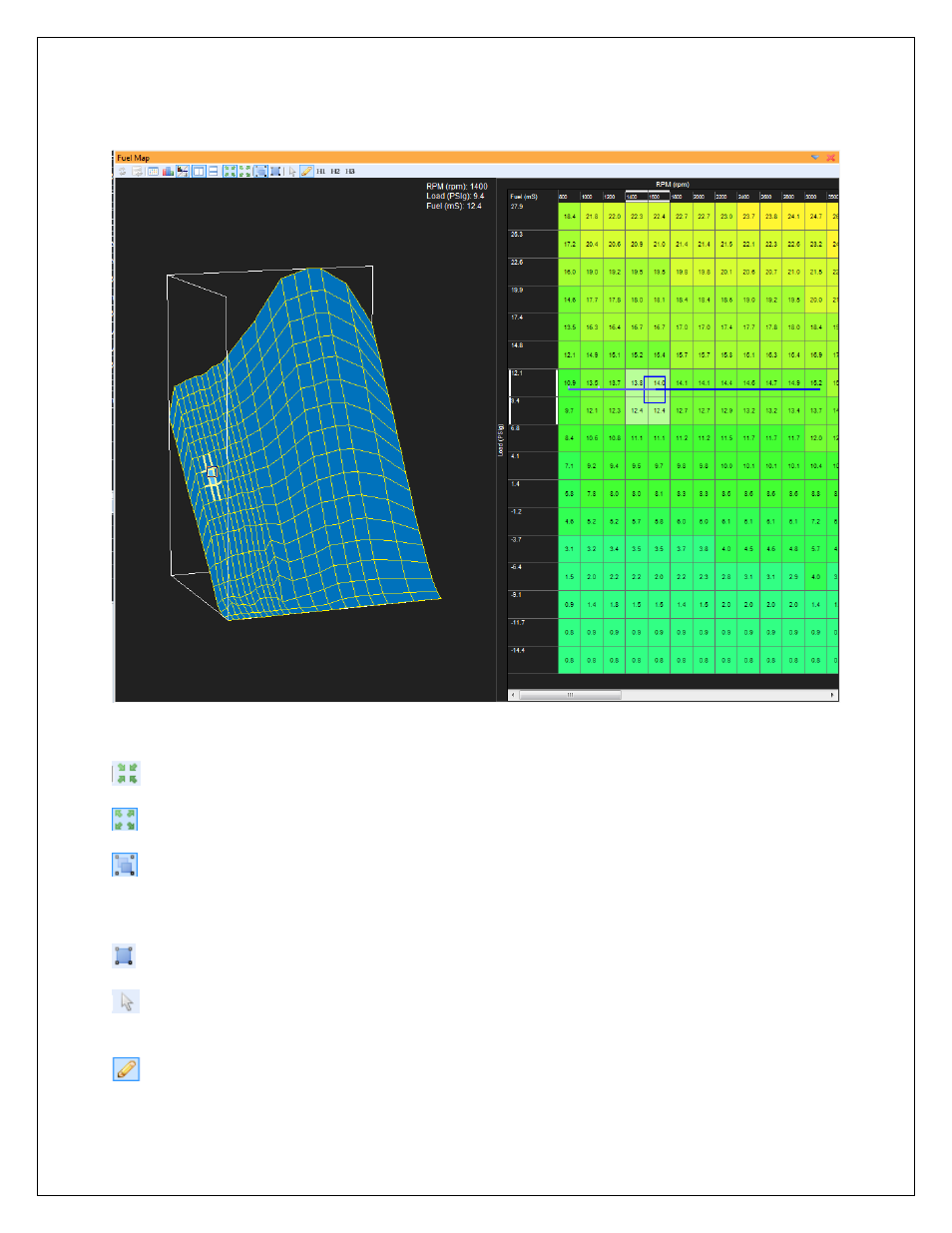Toggle the highlighted blue frame selection icon

point(260,172)
